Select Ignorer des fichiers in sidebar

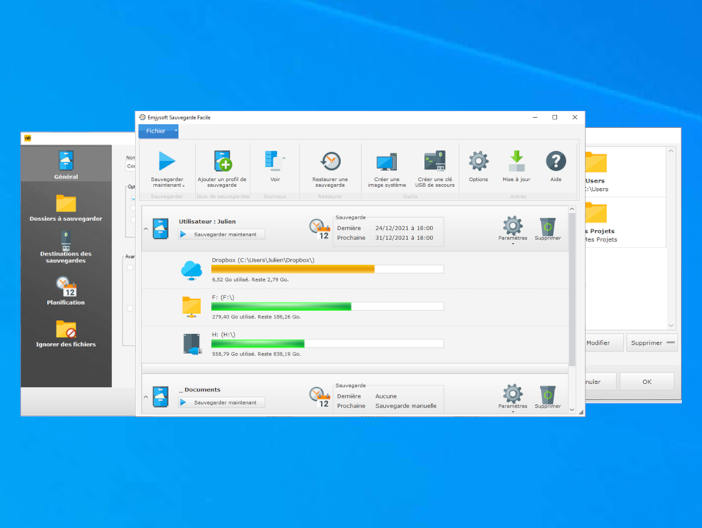pos(66,334)
